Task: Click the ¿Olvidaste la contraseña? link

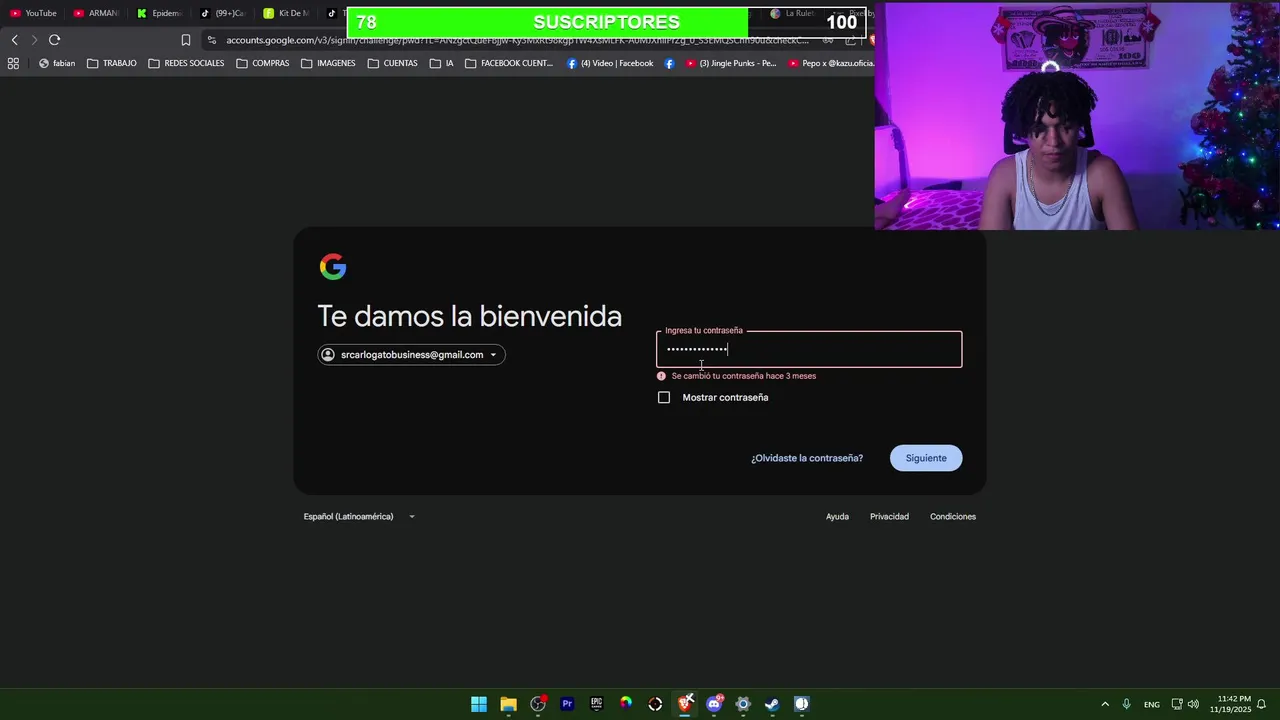Action: coord(807,458)
